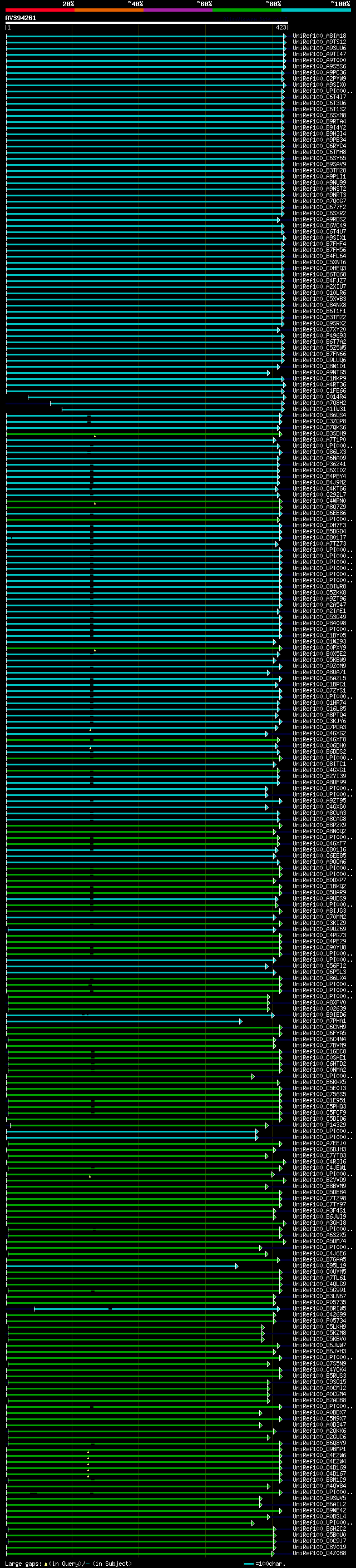Click the AV394261 query name label
This screenshot has width=356, height=1568.
tap(21, 18)
